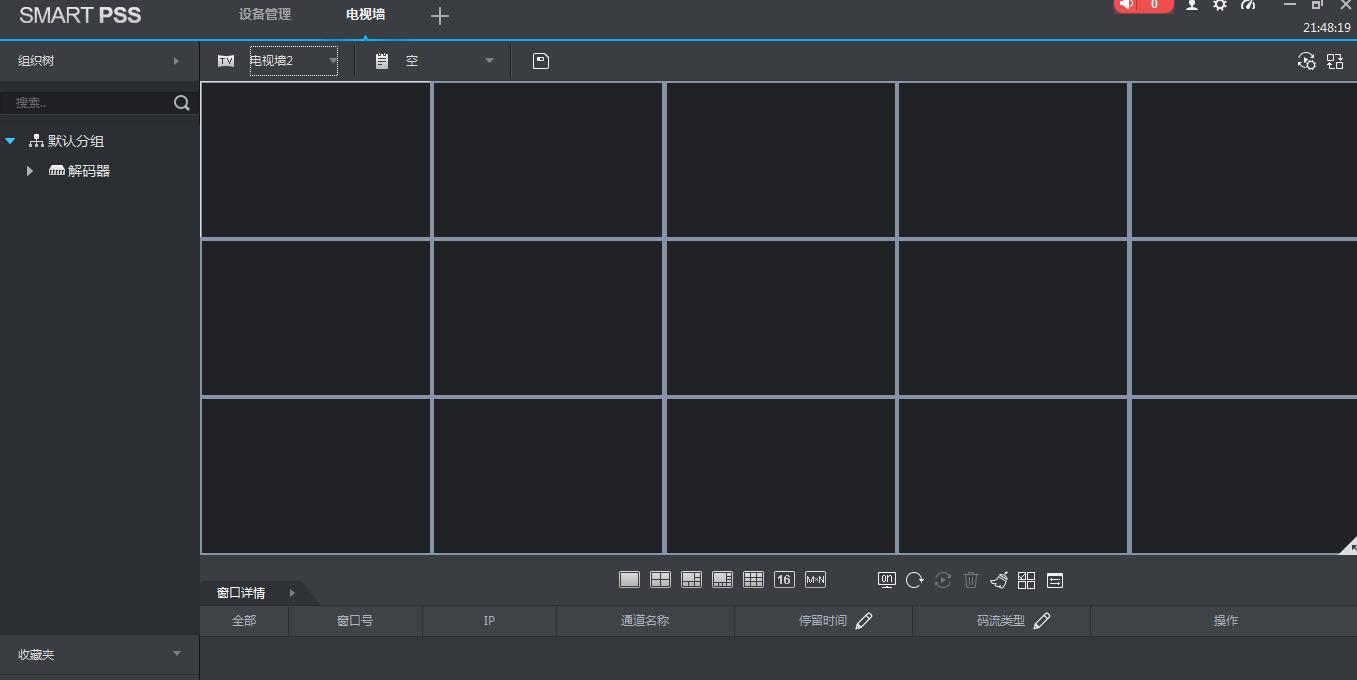The height and width of the screenshot is (680, 1357).
Task: Select the nine-window grid layout icon
Action: pyautogui.click(x=753, y=580)
